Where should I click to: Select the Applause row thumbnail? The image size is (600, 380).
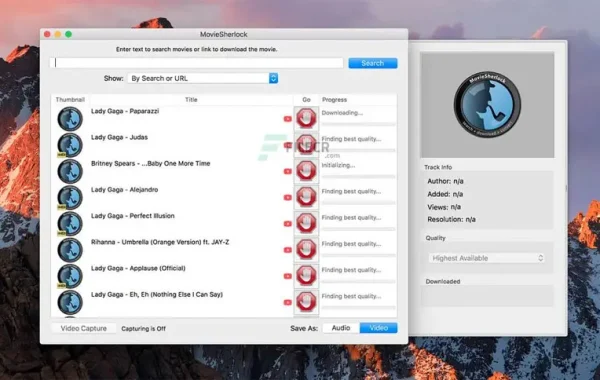click(70, 276)
